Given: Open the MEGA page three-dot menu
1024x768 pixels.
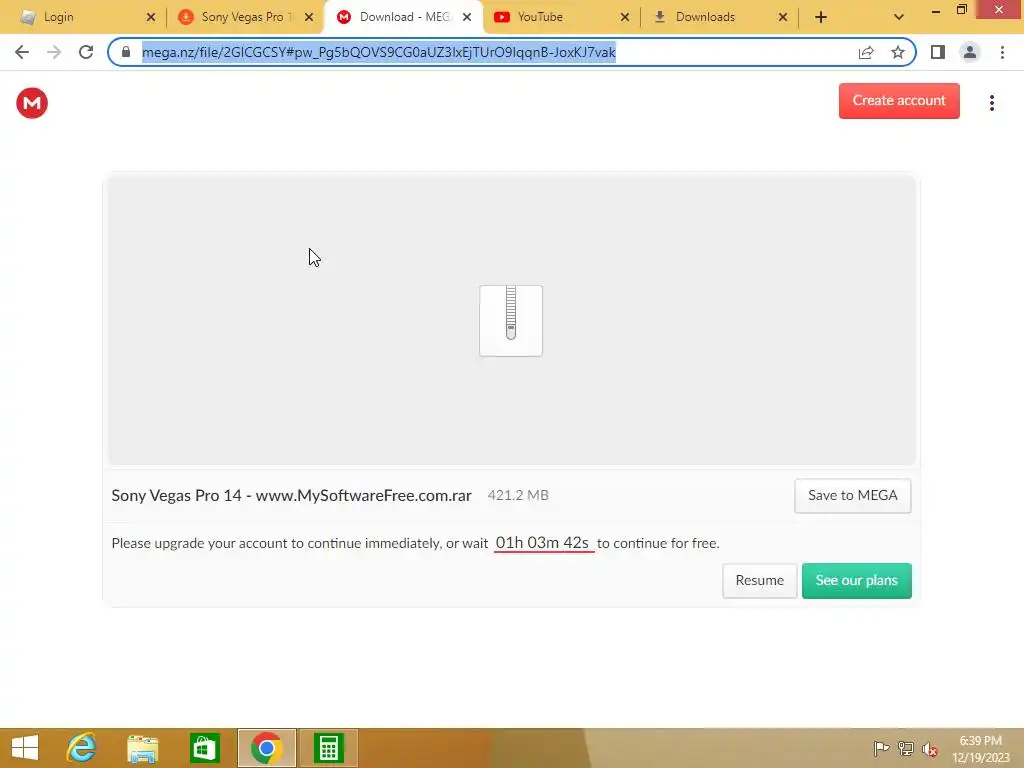Looking at the screenshot, I should point(991,103).
